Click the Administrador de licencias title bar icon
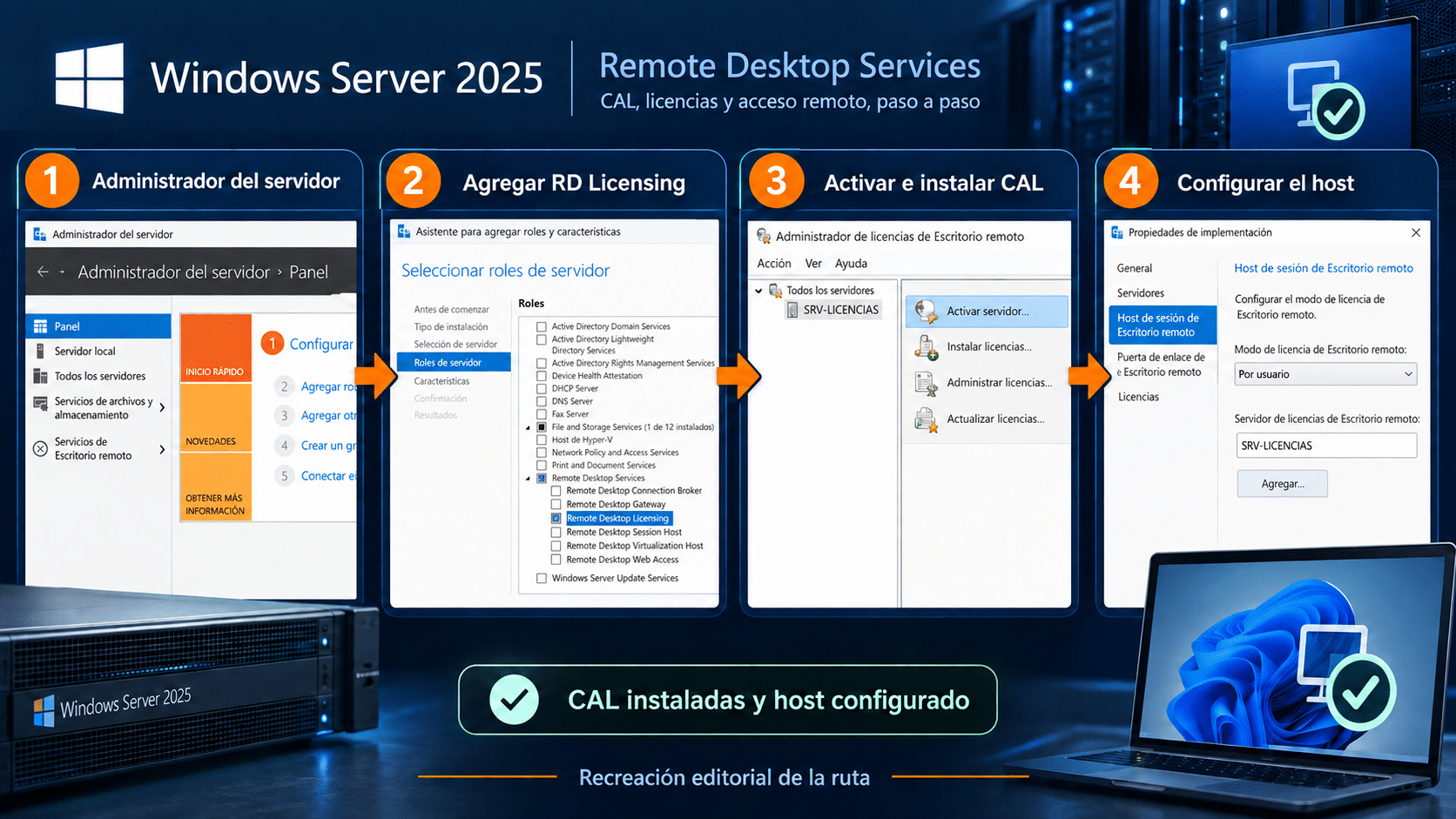 click(764, 236)
